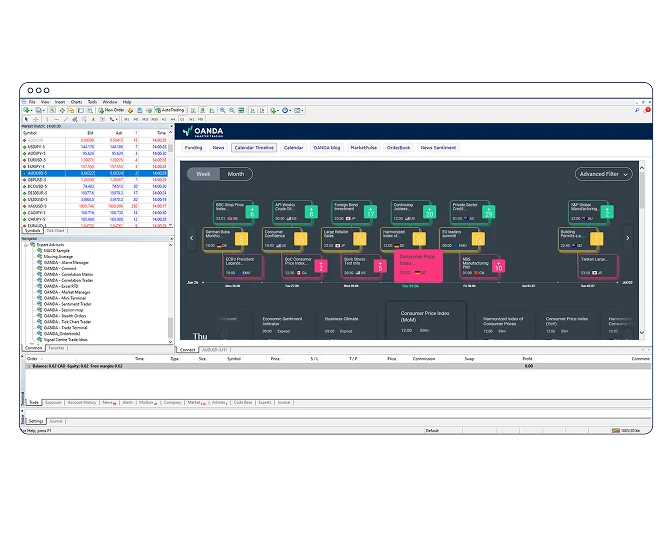672x539 pixels.
Task: Switch to the Tick Chart tab
Action: pyautogui.click(x=55, y=231)
